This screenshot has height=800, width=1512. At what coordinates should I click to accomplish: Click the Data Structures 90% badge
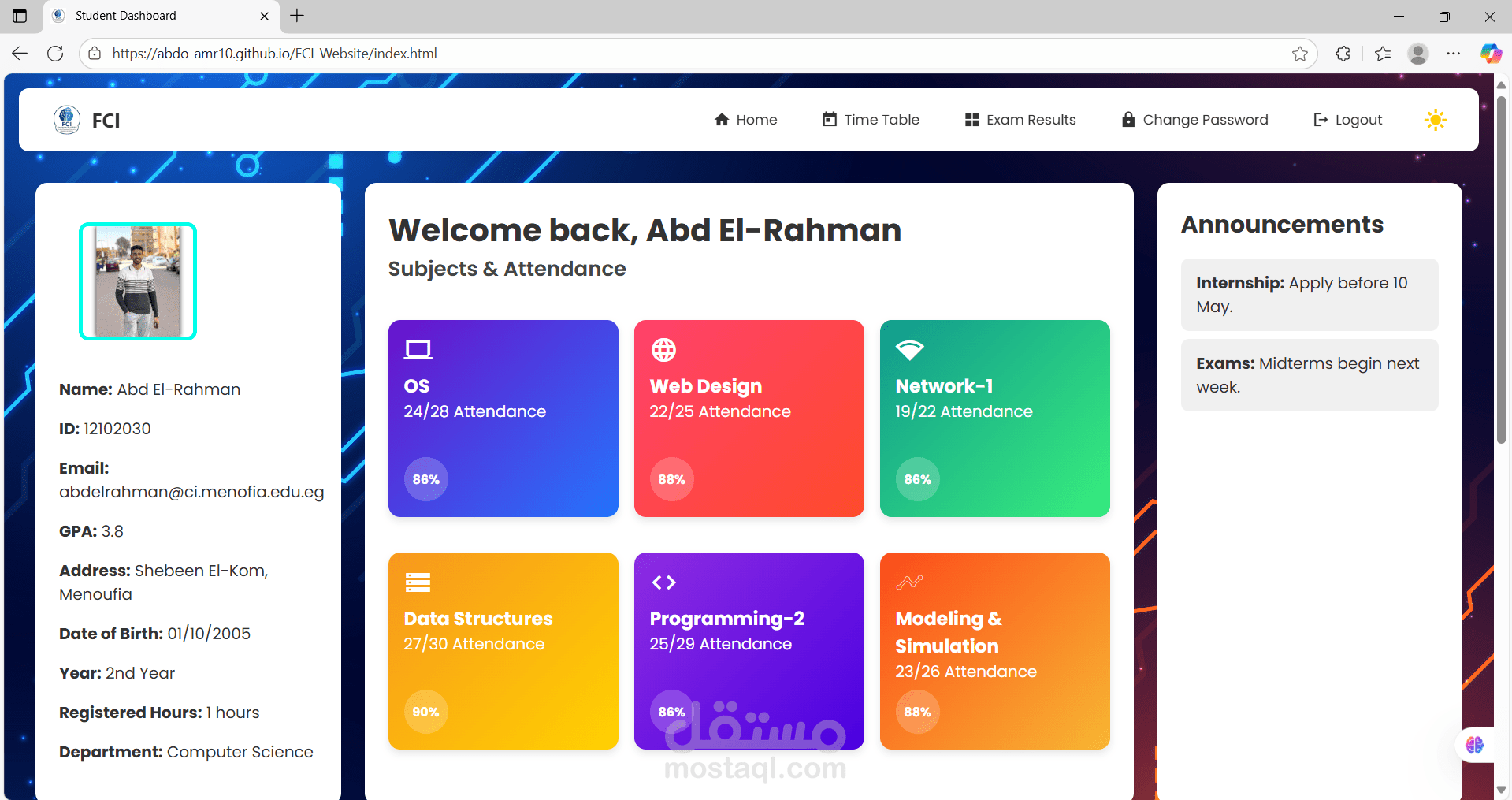[x=426, y=712]
